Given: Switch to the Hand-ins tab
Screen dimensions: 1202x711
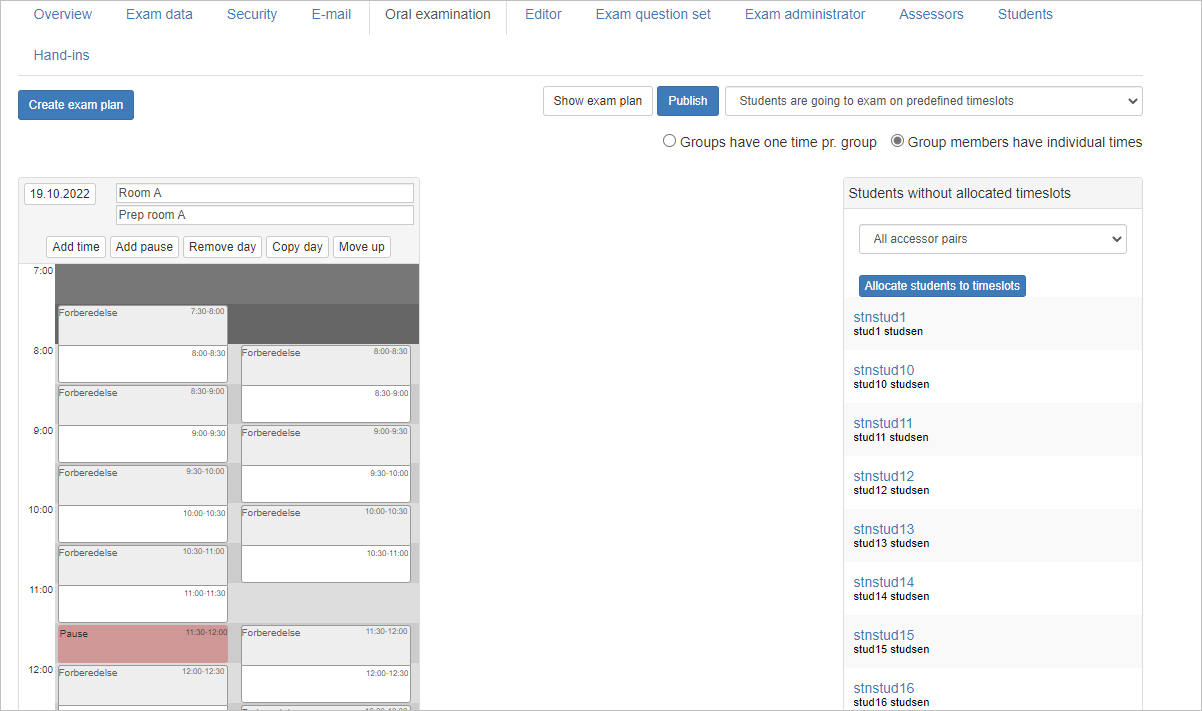Looking at the screenshot, I should click(61, 55).
